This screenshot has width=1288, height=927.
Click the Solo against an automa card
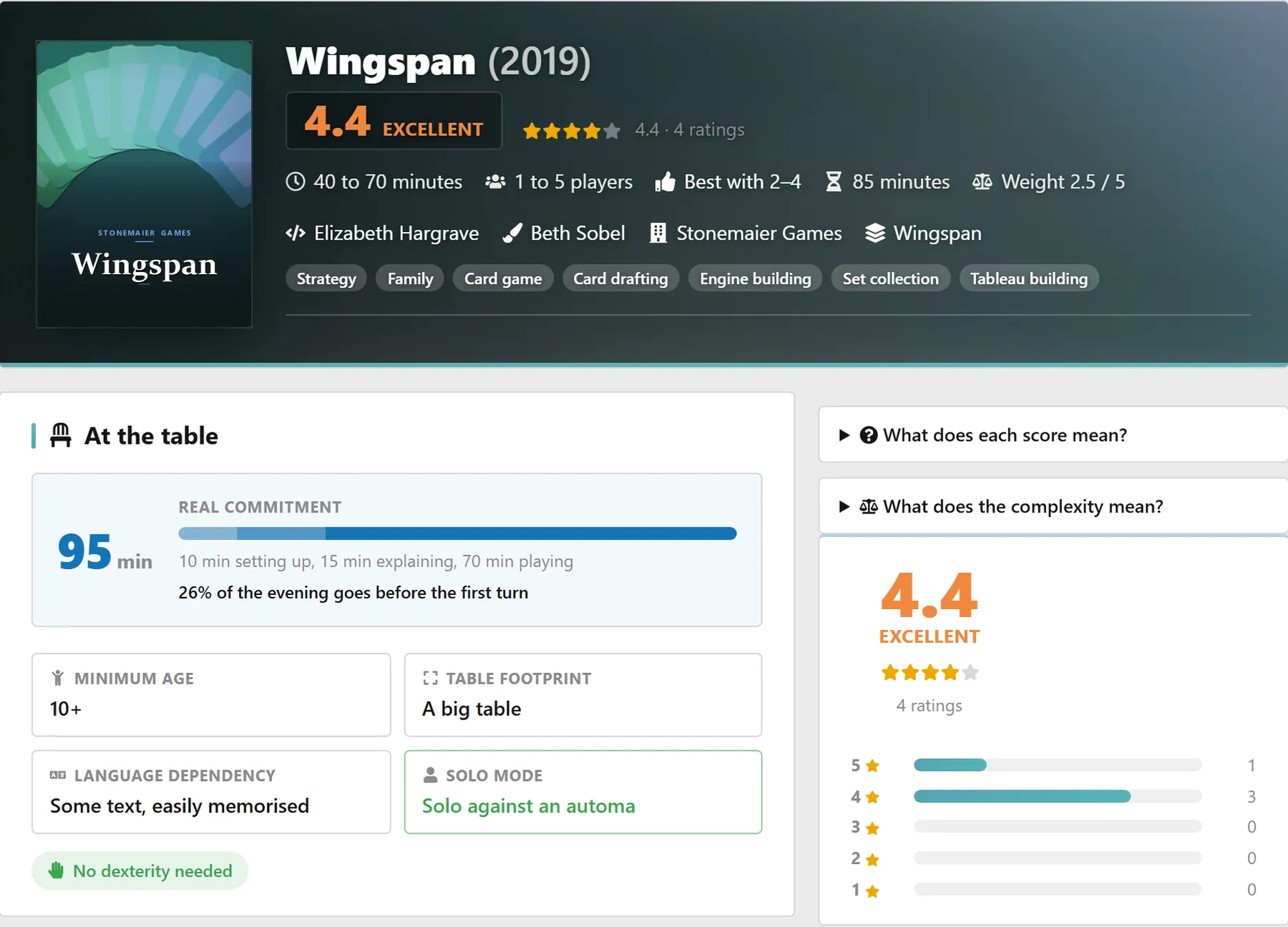(582, 792)
